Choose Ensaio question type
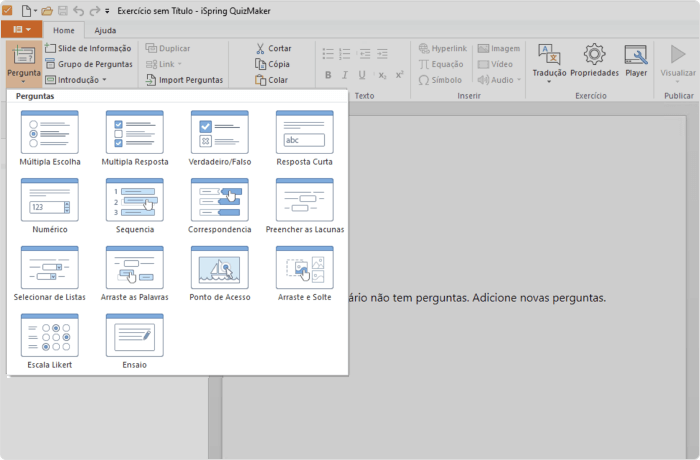 [x=135, y=341]
